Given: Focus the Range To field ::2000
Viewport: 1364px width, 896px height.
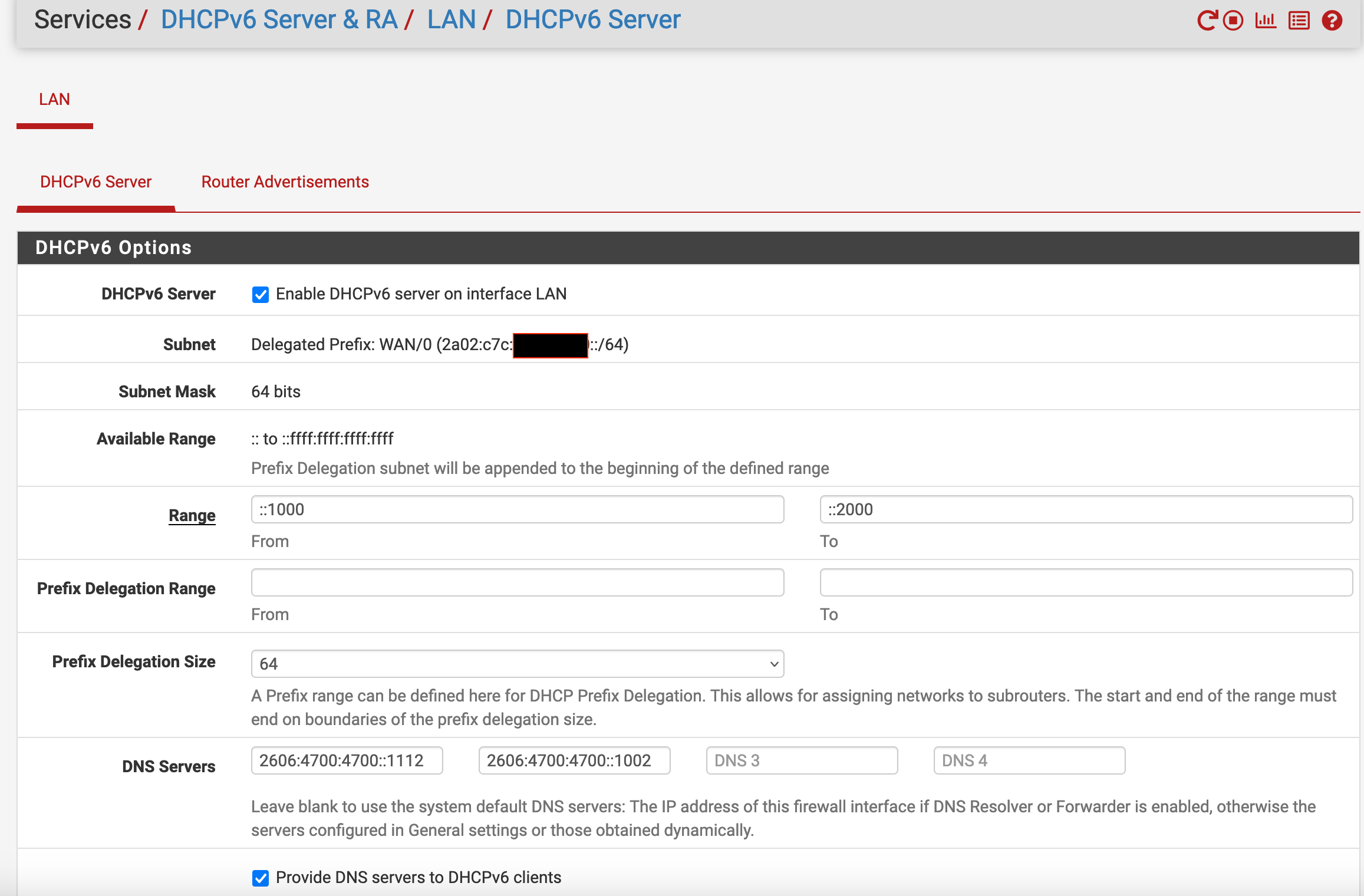Looking at the screenshot, I should (x=1086, y=509).
